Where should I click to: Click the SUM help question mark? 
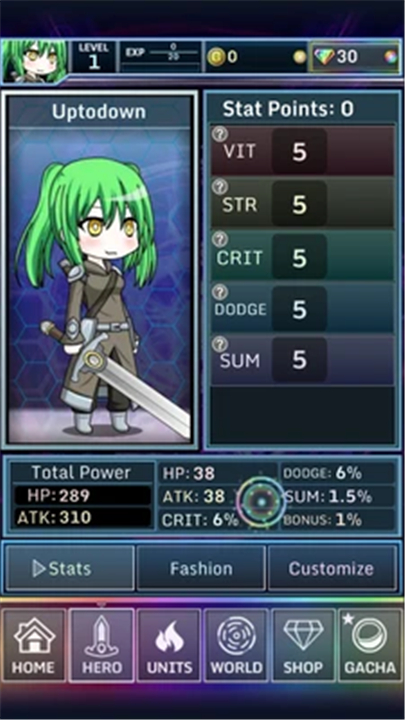(x=220, y=343)
